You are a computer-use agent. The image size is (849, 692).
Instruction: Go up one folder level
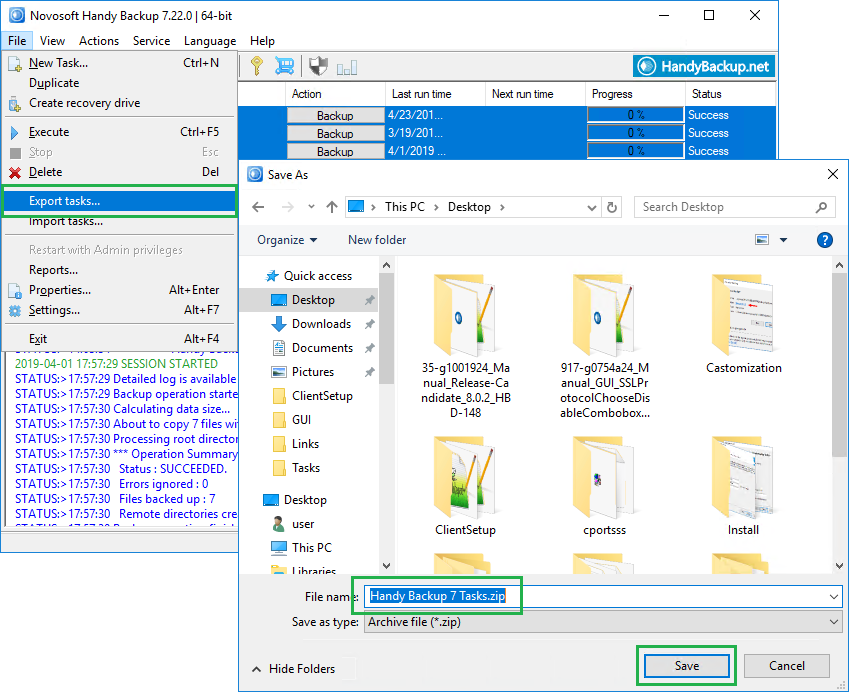tap(332, 207)
